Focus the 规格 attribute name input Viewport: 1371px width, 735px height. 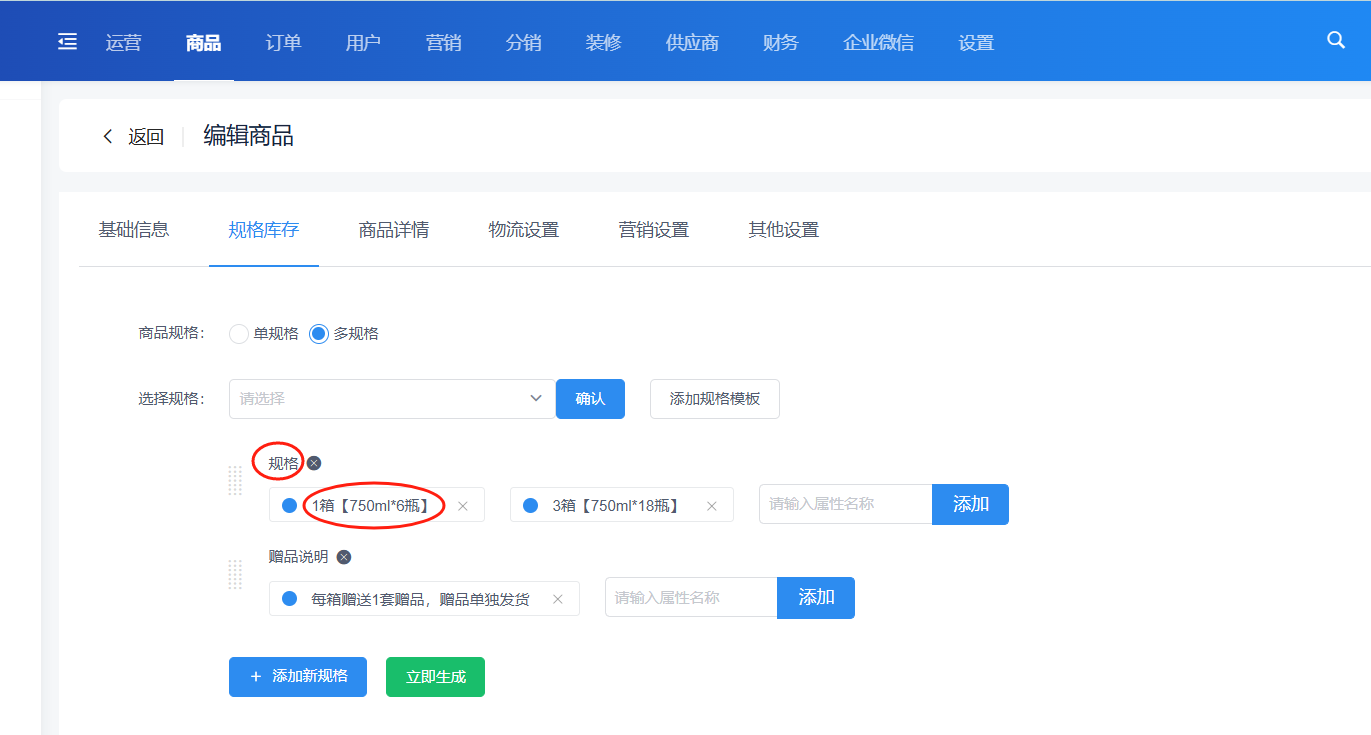pos(846,504)
